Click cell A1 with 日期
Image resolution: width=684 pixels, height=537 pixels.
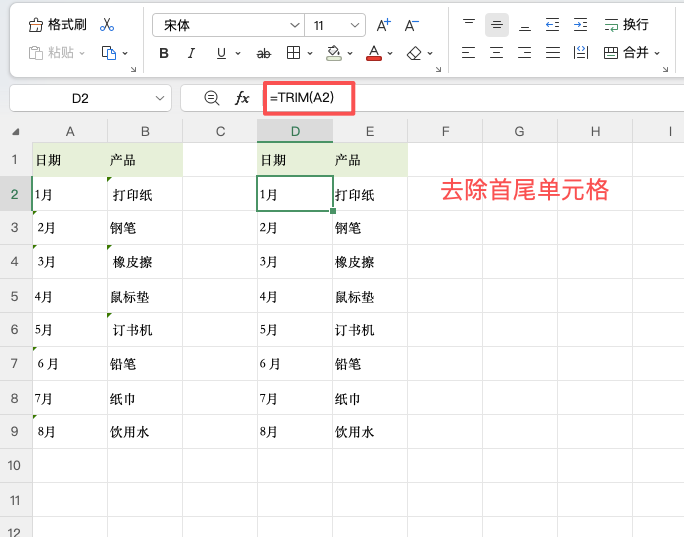point(70,160)
